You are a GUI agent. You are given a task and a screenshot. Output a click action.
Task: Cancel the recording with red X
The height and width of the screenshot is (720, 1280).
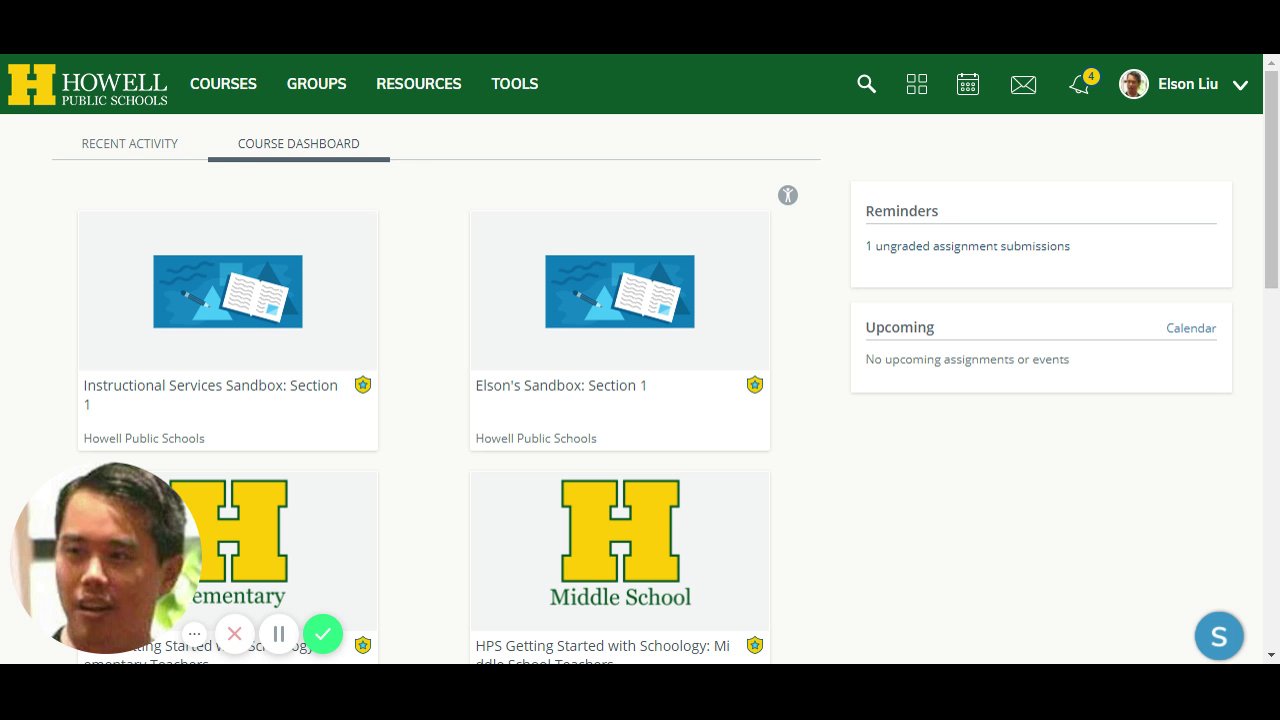(x=235, y=634)
